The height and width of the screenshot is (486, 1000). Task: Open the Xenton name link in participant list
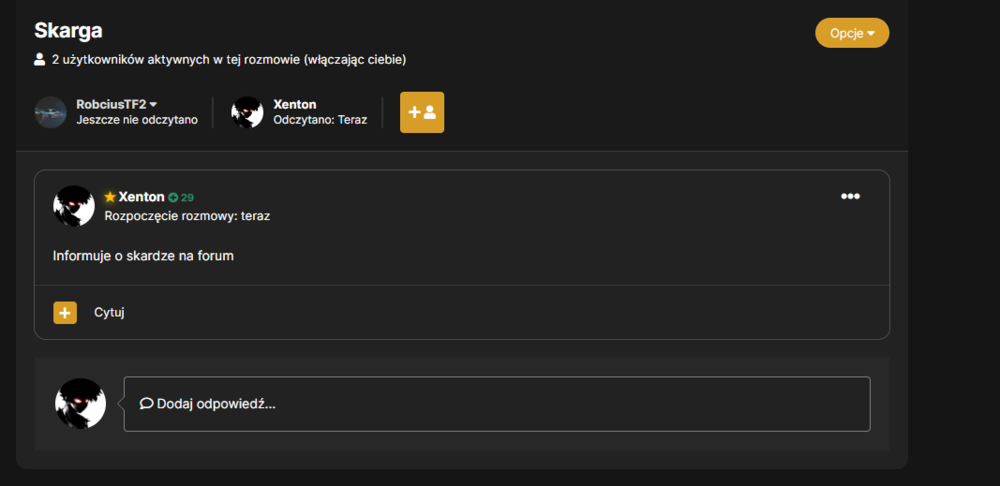tap(295, 105)
